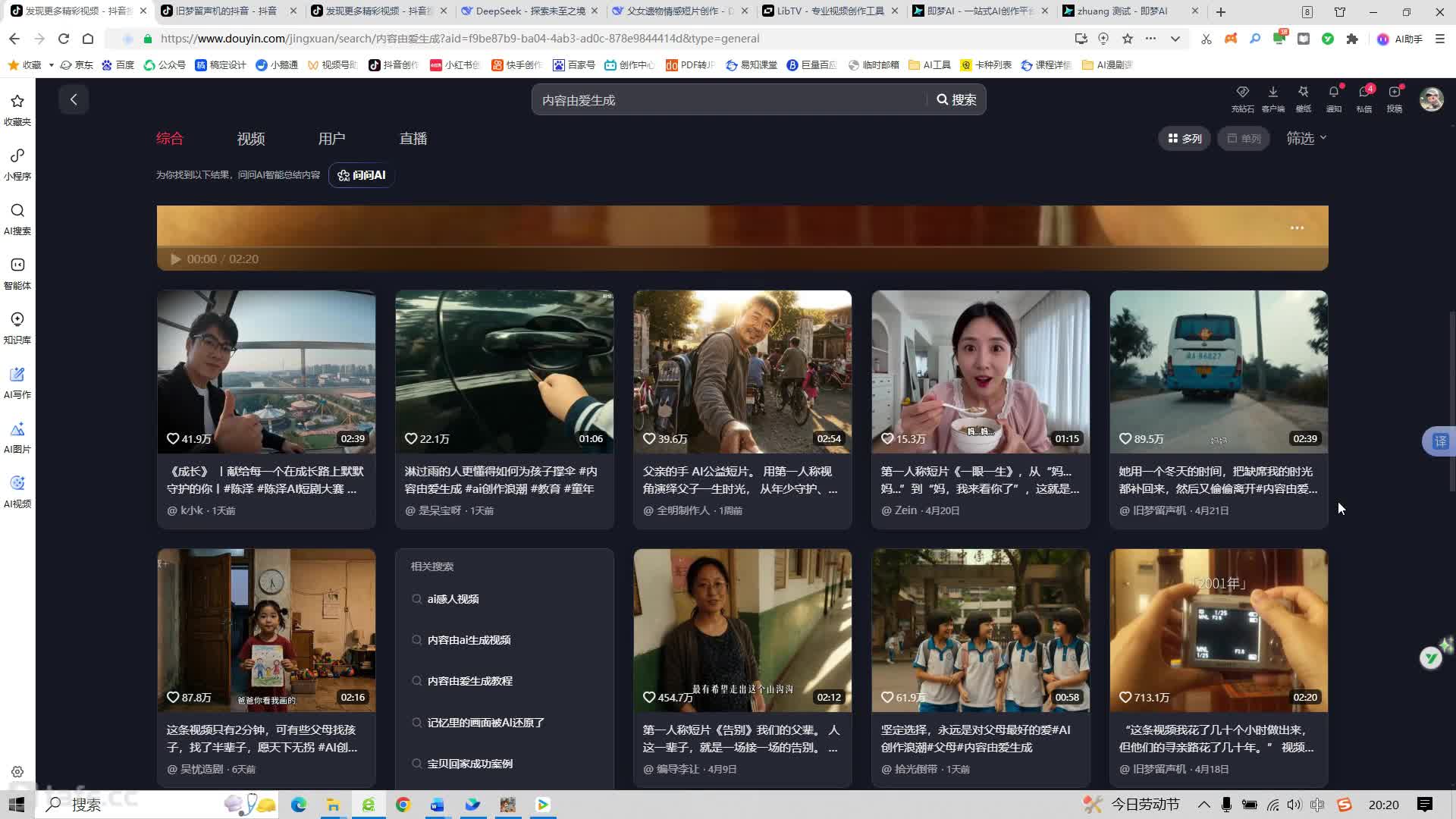The image size is (1456, 819).
Task: Open the AI助手 browser assistant
Action: [x=1400, y=39]
